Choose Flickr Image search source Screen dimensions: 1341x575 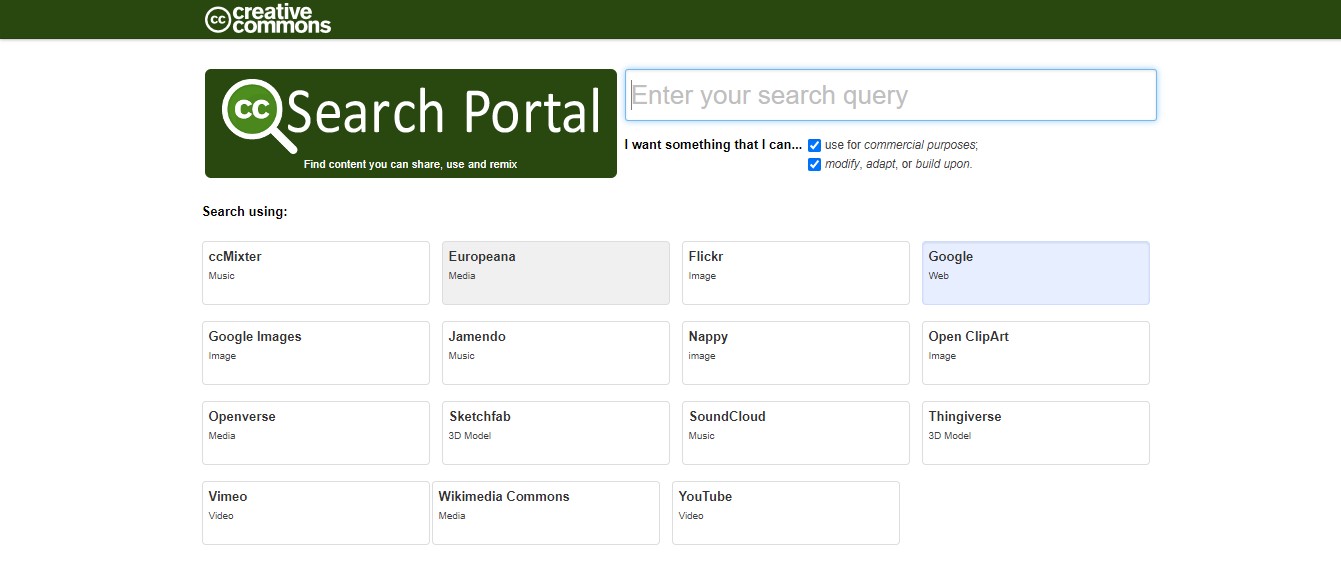click(x=796, y=272)
